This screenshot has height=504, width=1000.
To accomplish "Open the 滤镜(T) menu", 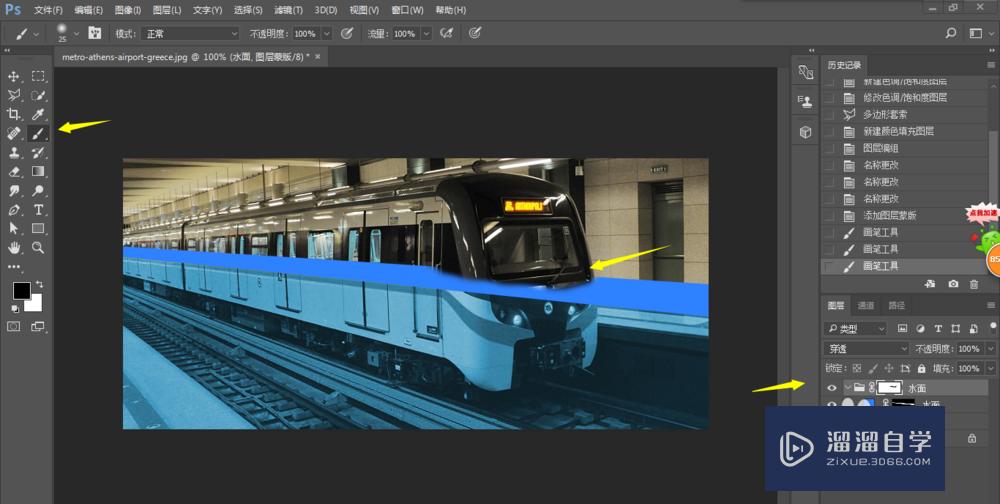I will (x=286, y=10).
